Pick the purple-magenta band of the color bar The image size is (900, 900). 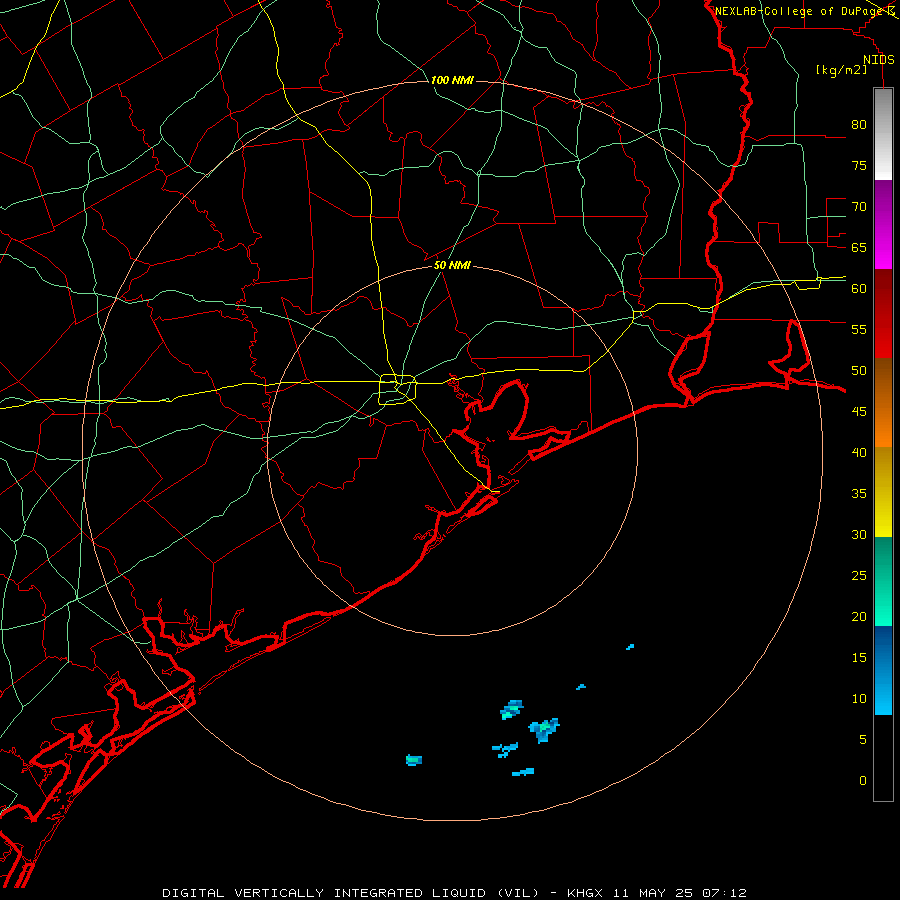click(883, 224)
